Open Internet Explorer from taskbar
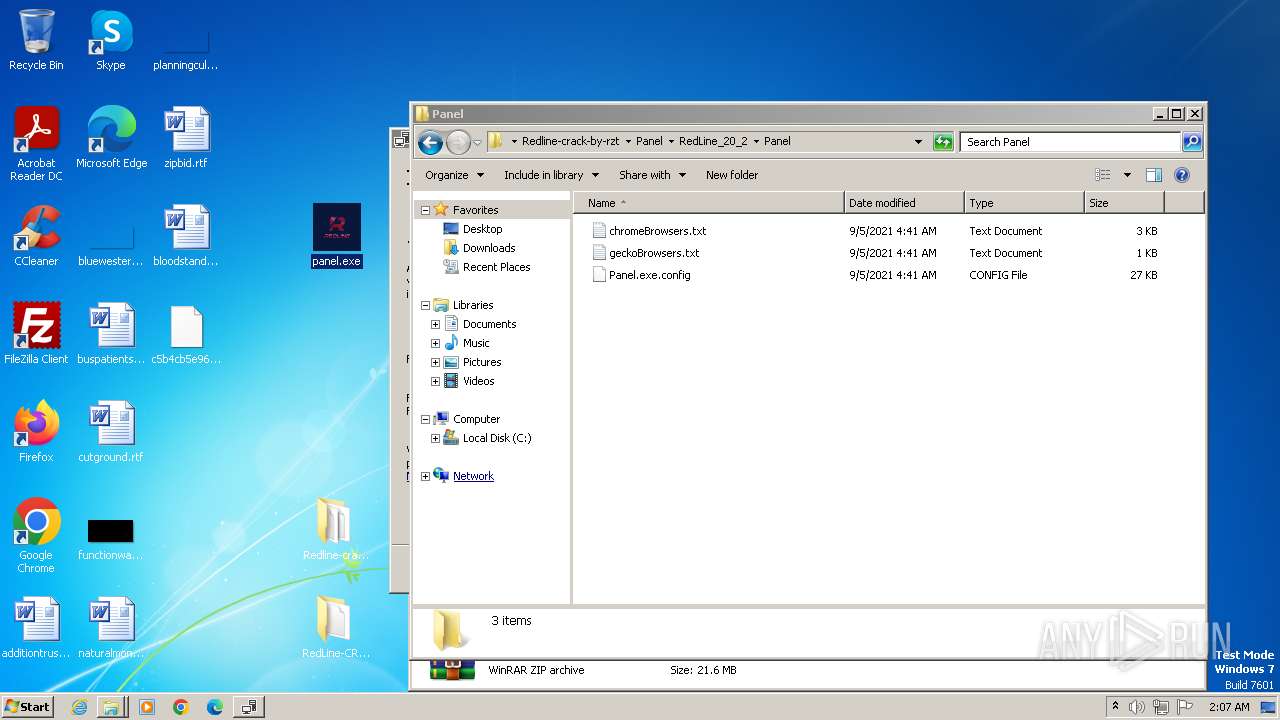 pyautogui.click(x=79, y=707)
